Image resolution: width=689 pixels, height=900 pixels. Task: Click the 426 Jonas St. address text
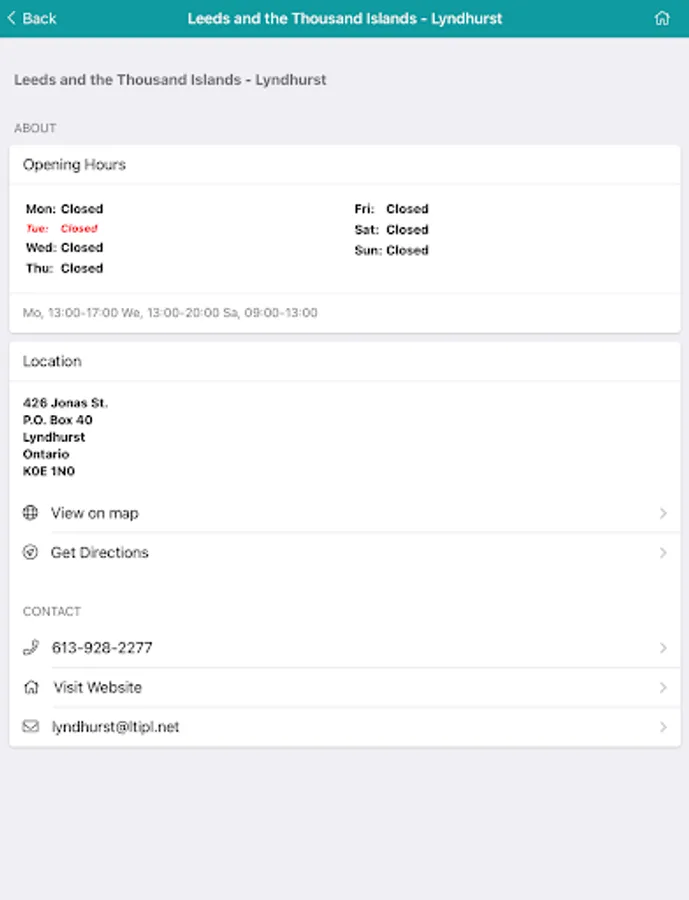point(65,403)
